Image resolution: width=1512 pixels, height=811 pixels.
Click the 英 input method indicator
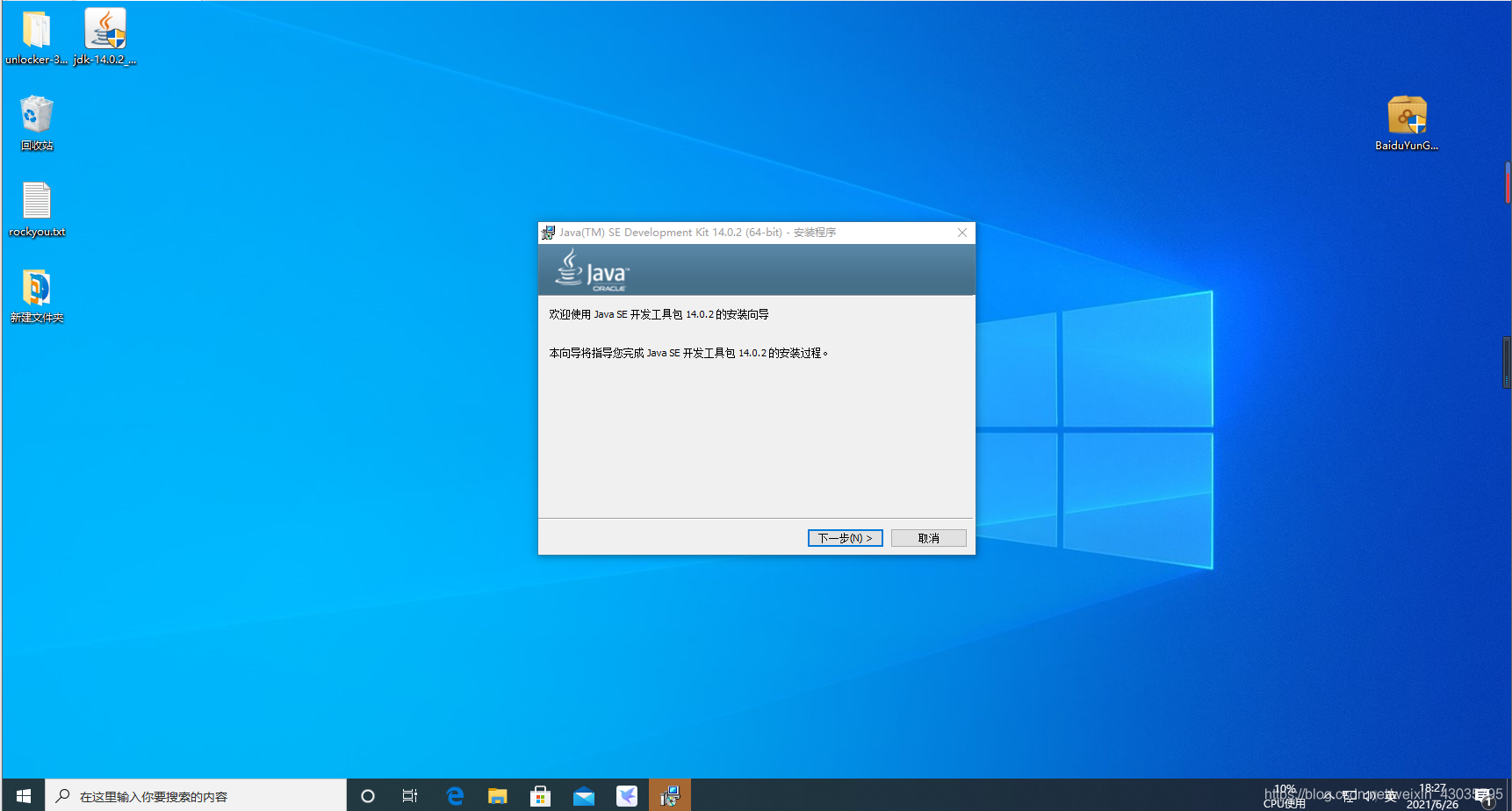tap(1390, 796)
